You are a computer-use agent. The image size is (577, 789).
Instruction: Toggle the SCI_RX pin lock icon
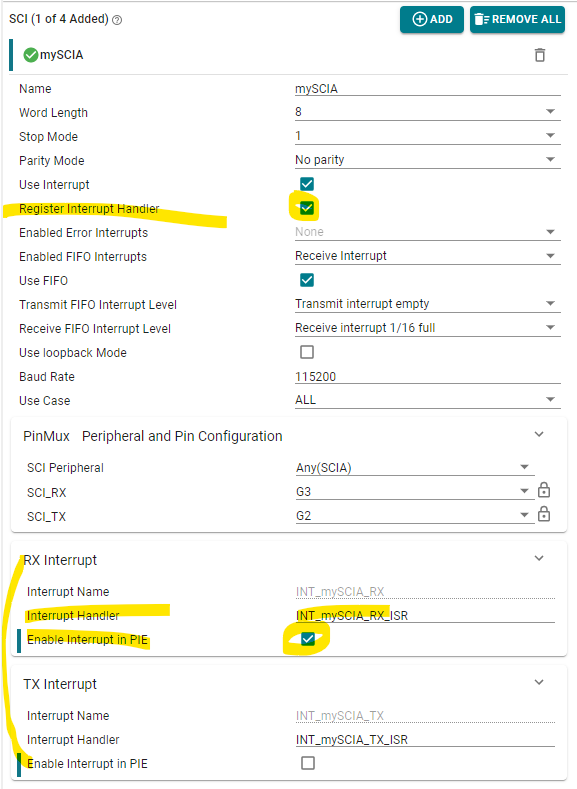tap(544, 490)
